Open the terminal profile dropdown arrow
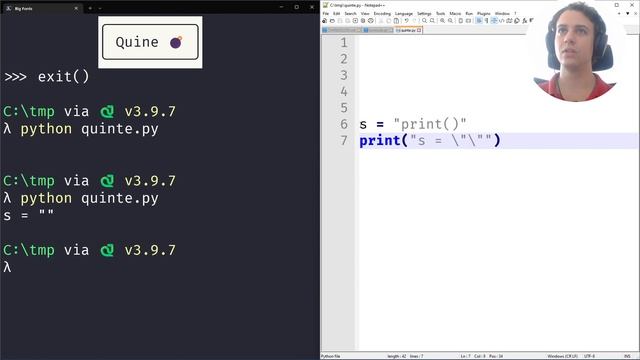640x360 pixels. click(100, 8)
